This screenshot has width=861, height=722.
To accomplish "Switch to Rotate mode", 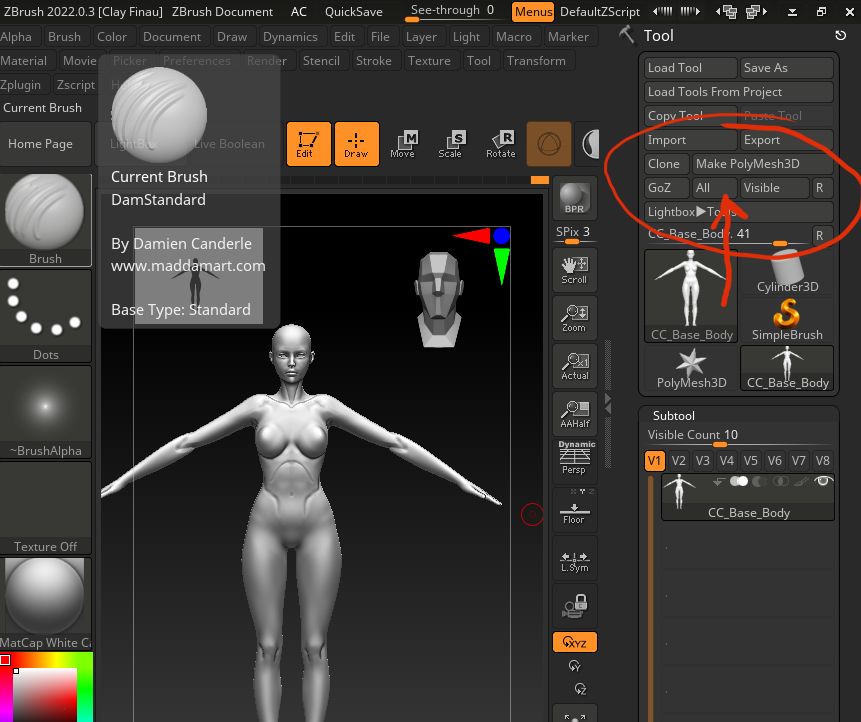I will click(500, 144).
